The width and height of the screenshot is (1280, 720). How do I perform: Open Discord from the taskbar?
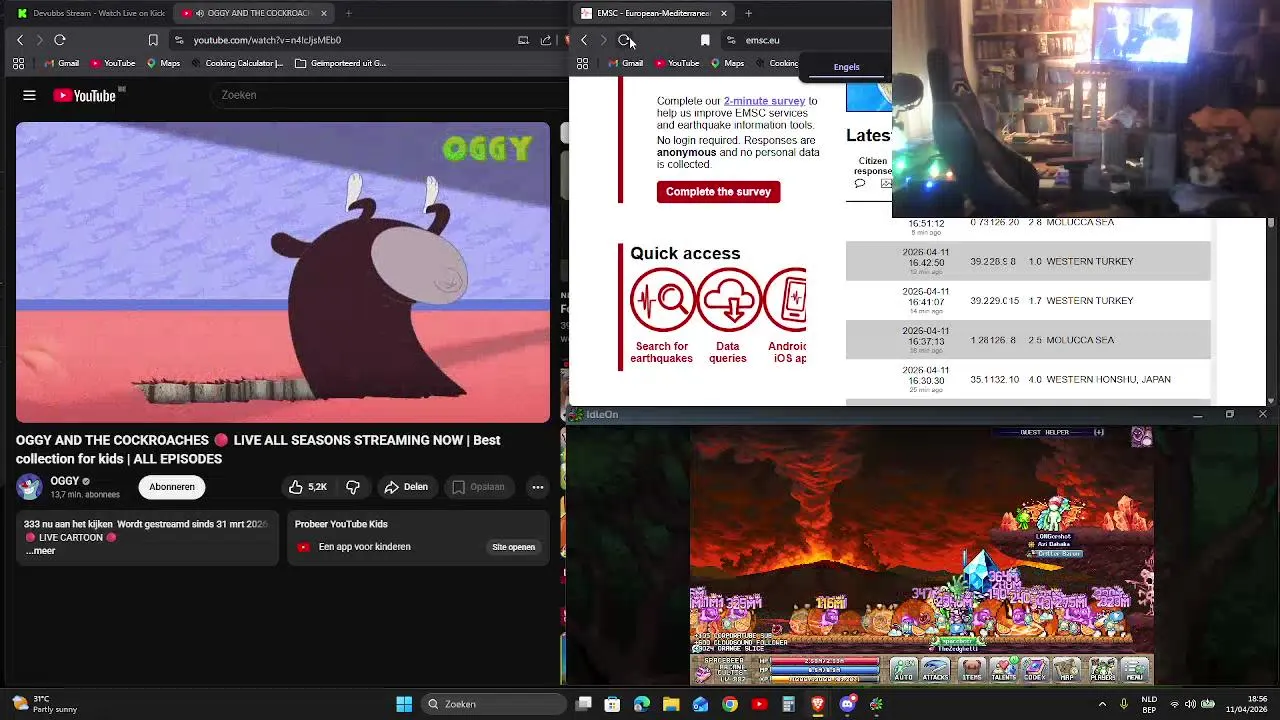[848, 704]
